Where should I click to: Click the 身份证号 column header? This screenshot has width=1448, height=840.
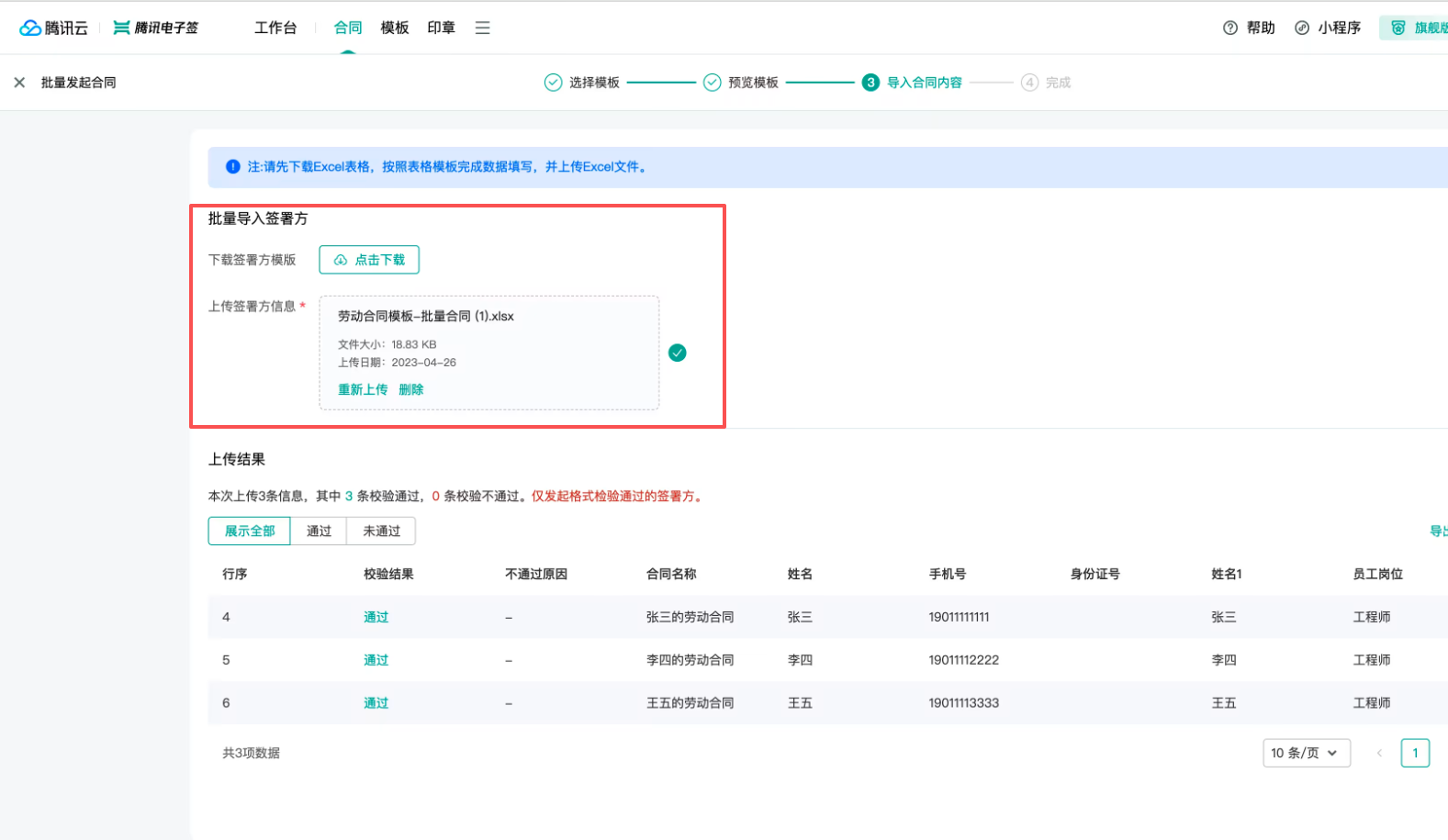click(1094, 574)
